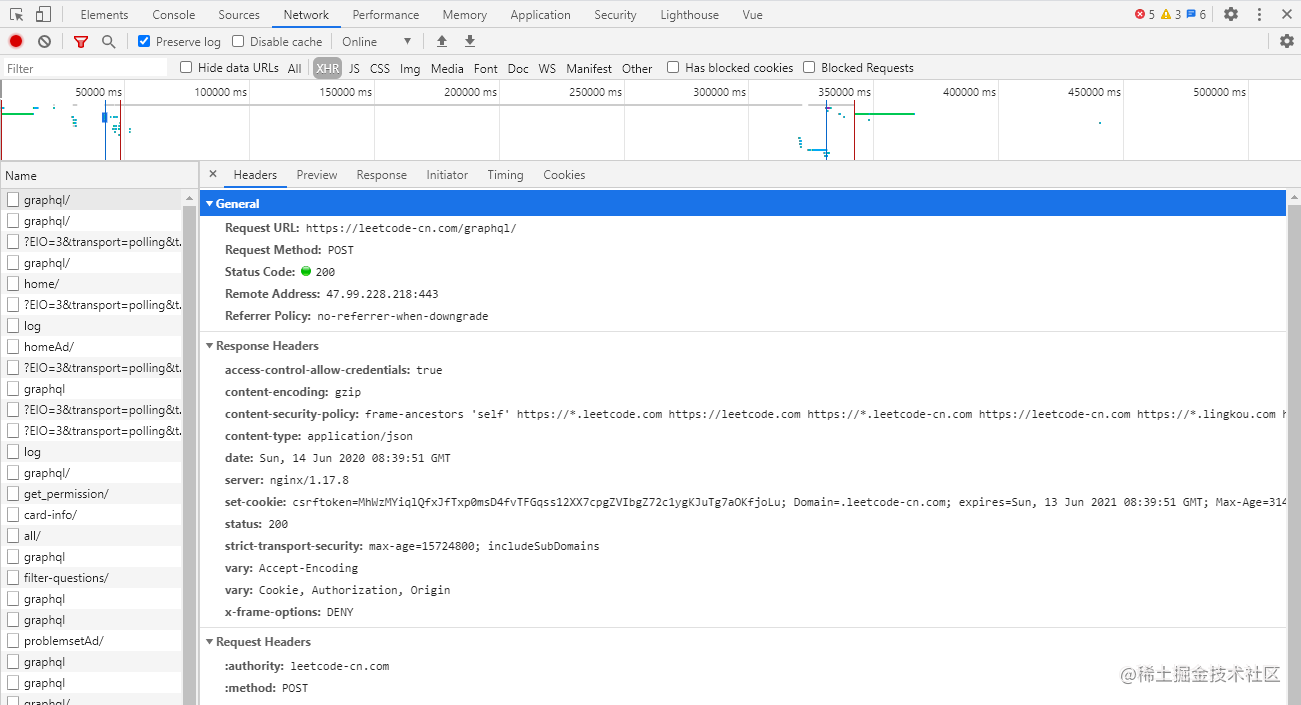
Task: Check Blocked Requests option
Action: [x=809, y=67]
